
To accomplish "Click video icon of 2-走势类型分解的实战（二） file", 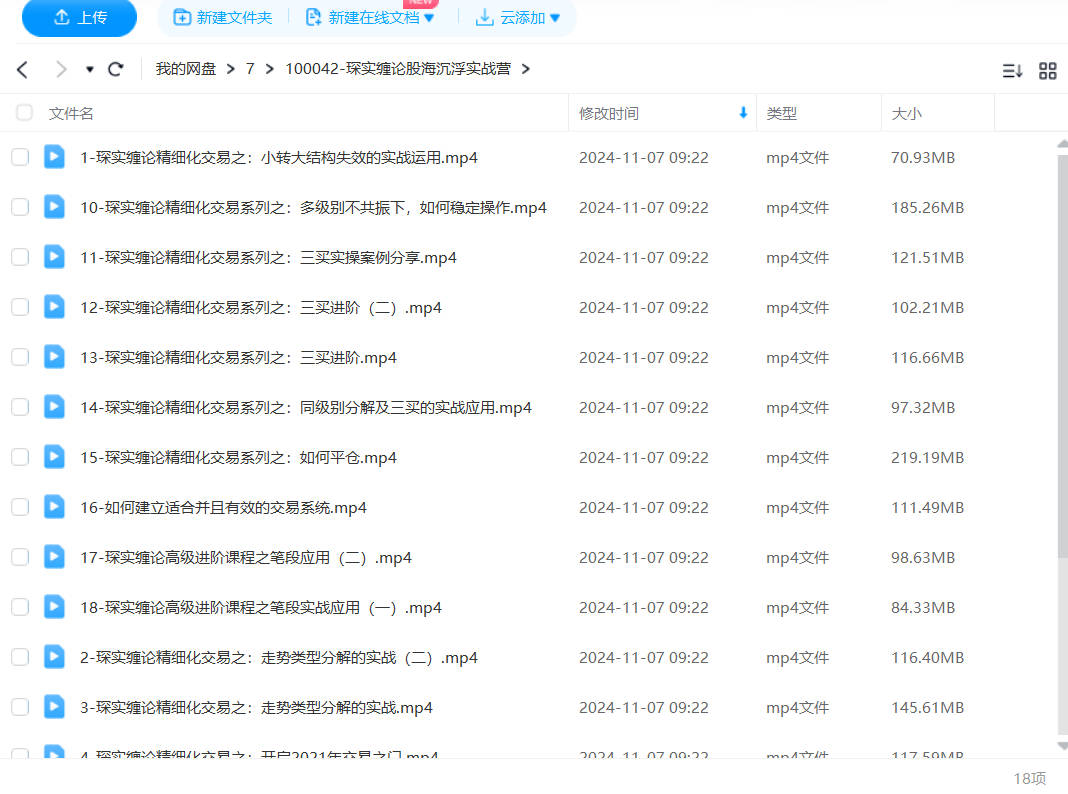I will (54, 656).
